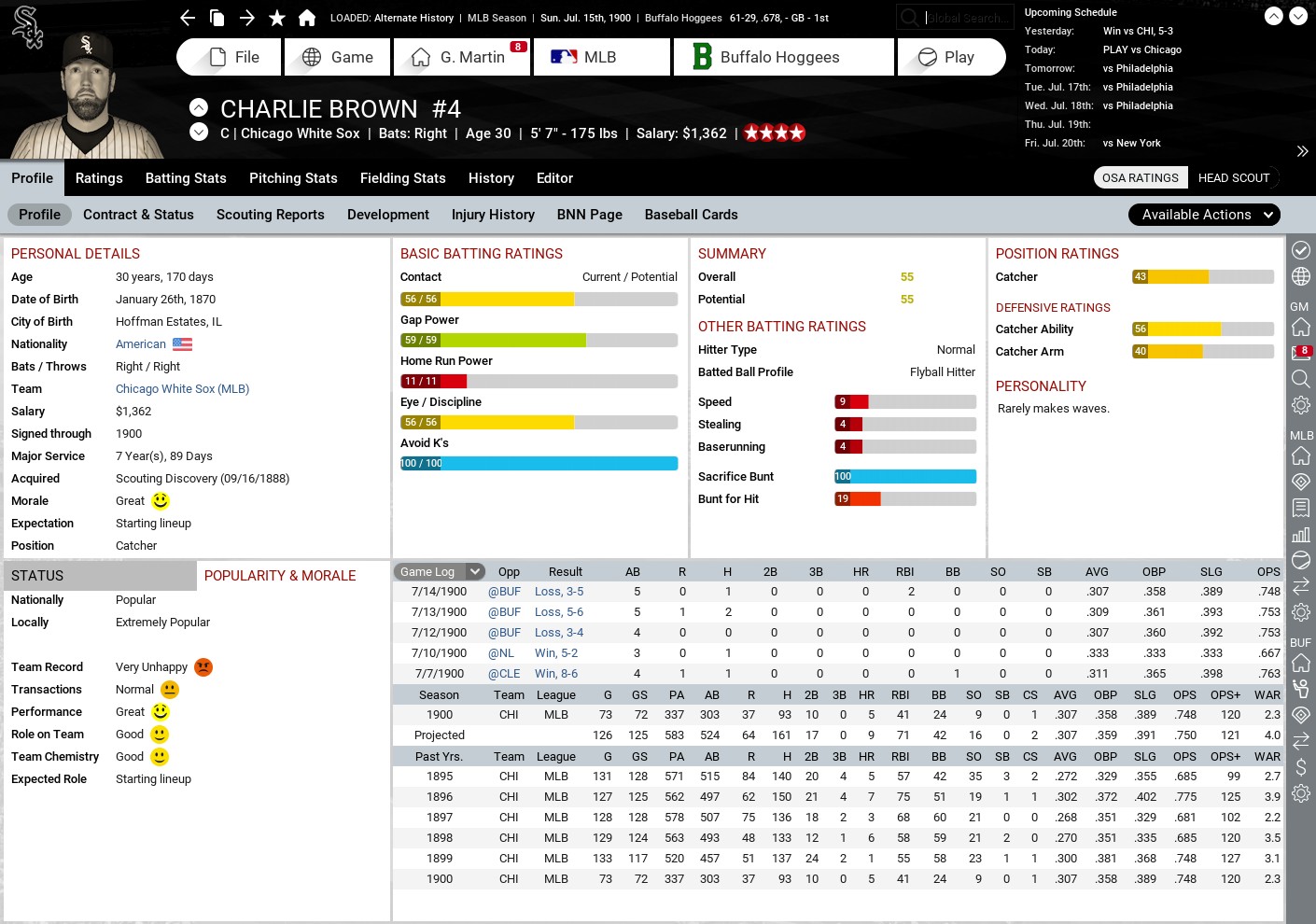Image resolution: width=1316 pixels, height=924 pixels.
Task: Open the MLB league menu
Action: pyautogui.click(x=602, y=57)
